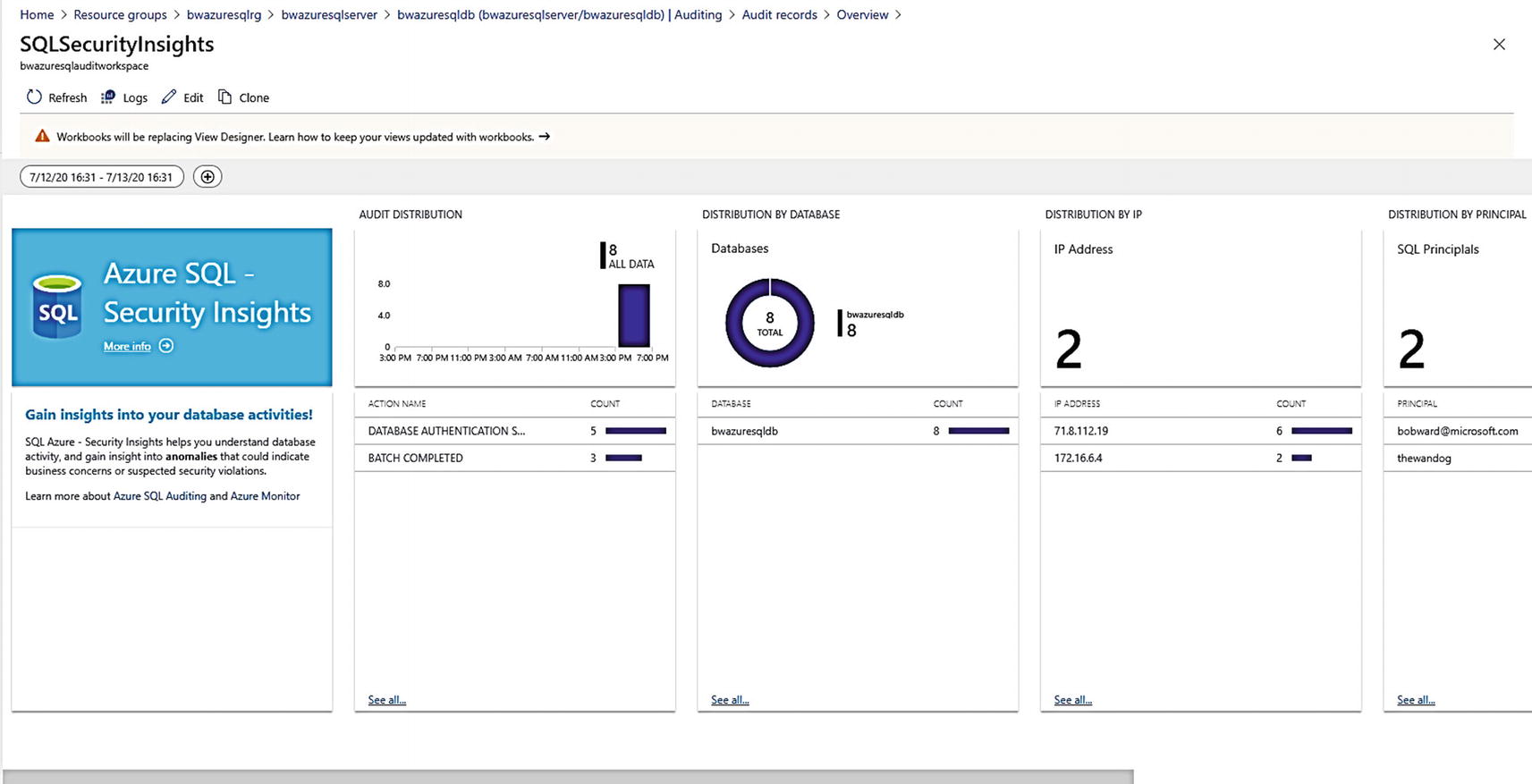Click See all under Distribution by Database

pos(730,700)
